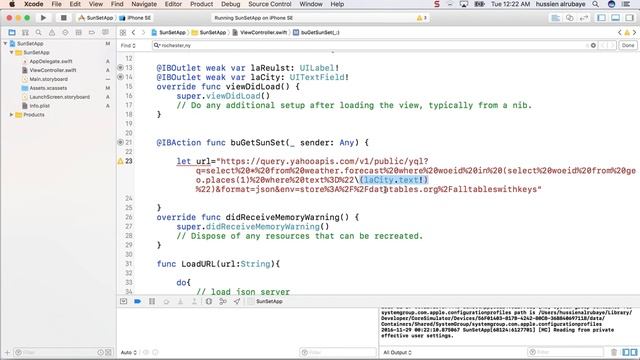640x360 pixels.
Task: Open the Navigate menu
Action: 144,4
